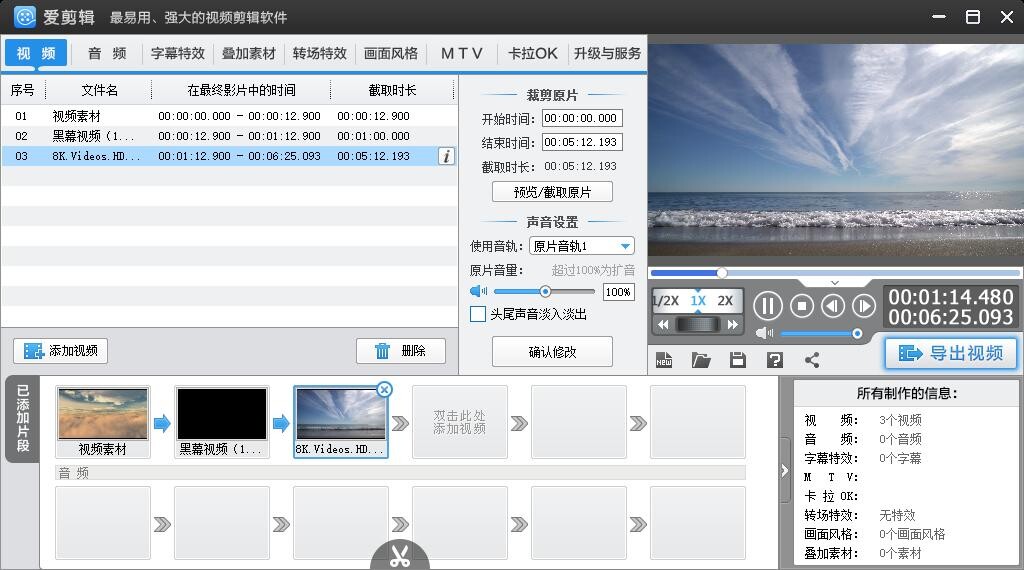Open existing project via folder icon
The width and height of the screenshot is (1024, 570).
(701, 360)
